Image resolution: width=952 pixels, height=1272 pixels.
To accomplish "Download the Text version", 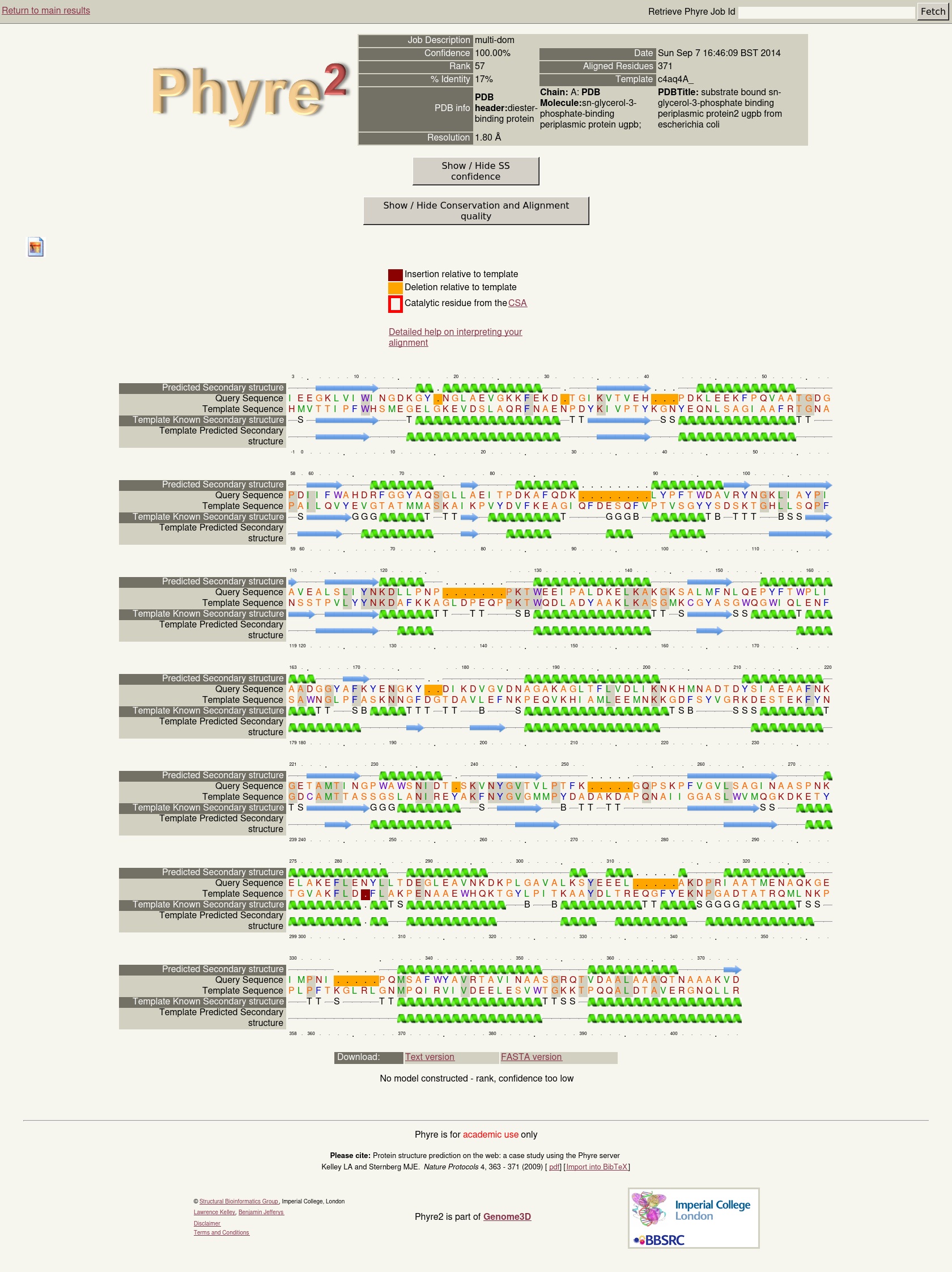I will click(430, 1057).
